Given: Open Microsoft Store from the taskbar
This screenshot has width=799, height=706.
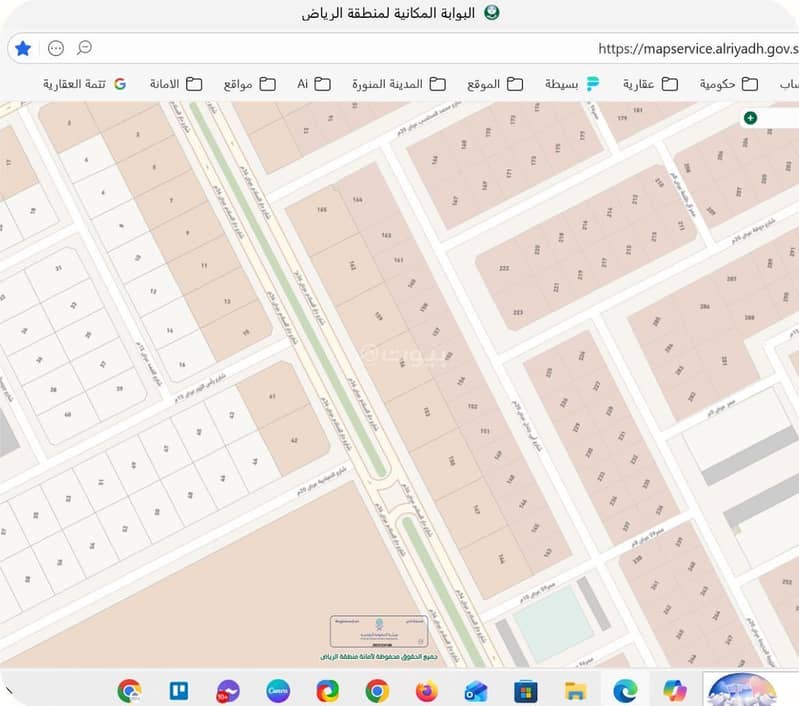Looking at the screenshot, I should point(525,690).
